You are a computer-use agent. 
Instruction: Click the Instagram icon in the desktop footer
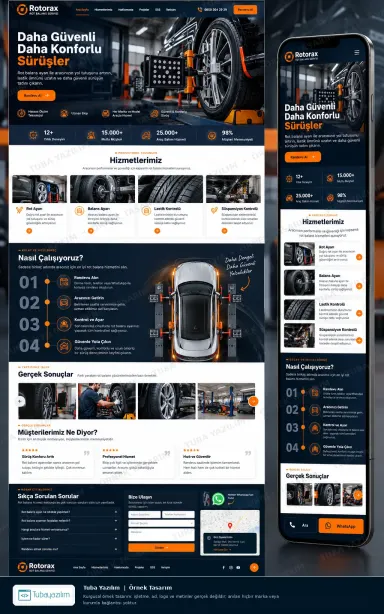231,567
